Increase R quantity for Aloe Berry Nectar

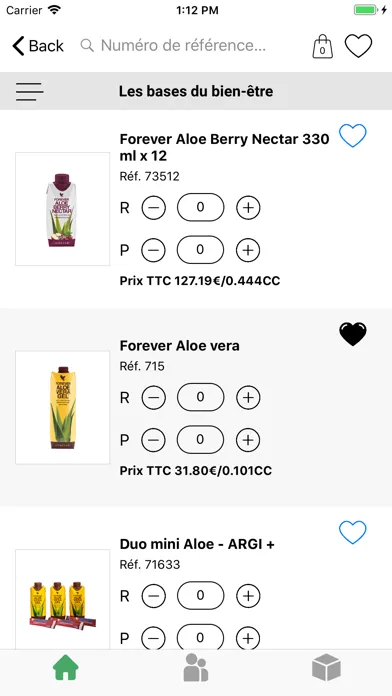click(248, 208)
